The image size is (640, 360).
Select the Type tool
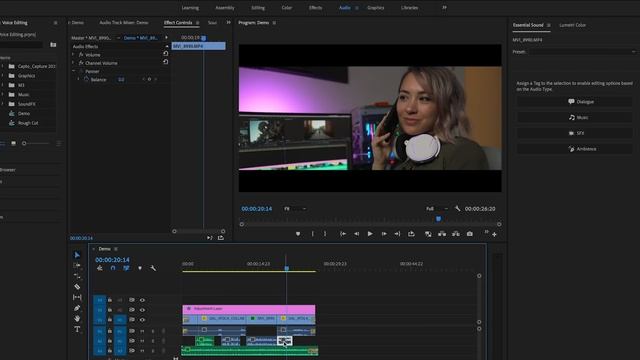click(77, 329)
